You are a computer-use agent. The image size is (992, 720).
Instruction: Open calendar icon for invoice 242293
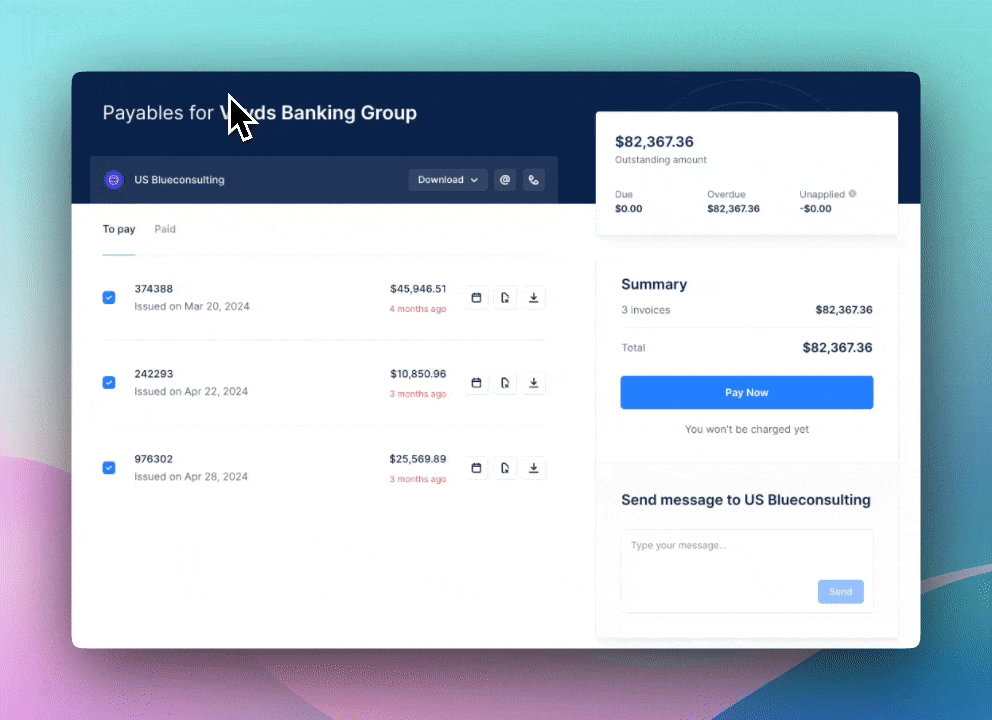pyautogui.click(x=476, y=383)
